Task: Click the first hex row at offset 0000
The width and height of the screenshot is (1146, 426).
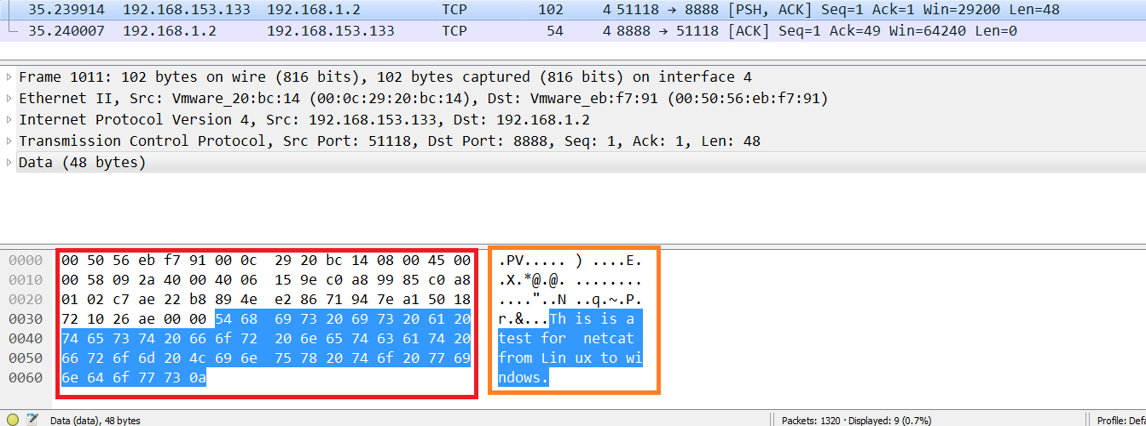Action: tap(265, 261)
